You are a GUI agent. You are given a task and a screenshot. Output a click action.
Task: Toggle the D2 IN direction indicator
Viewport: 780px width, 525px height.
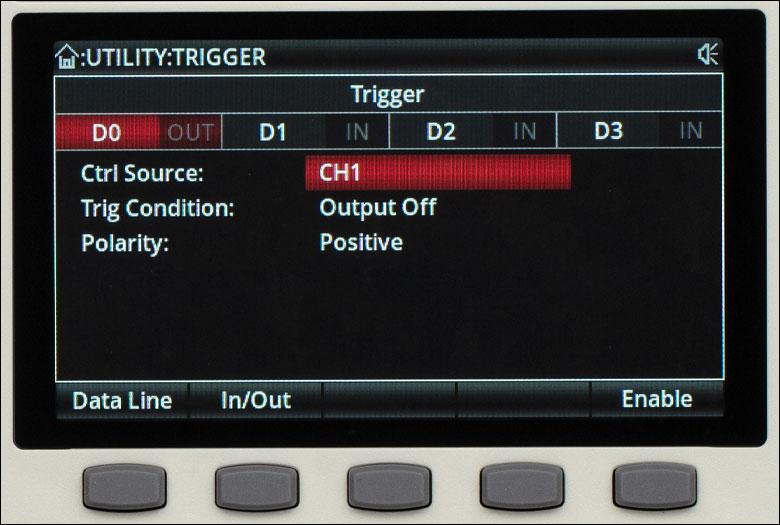point(524,131)
